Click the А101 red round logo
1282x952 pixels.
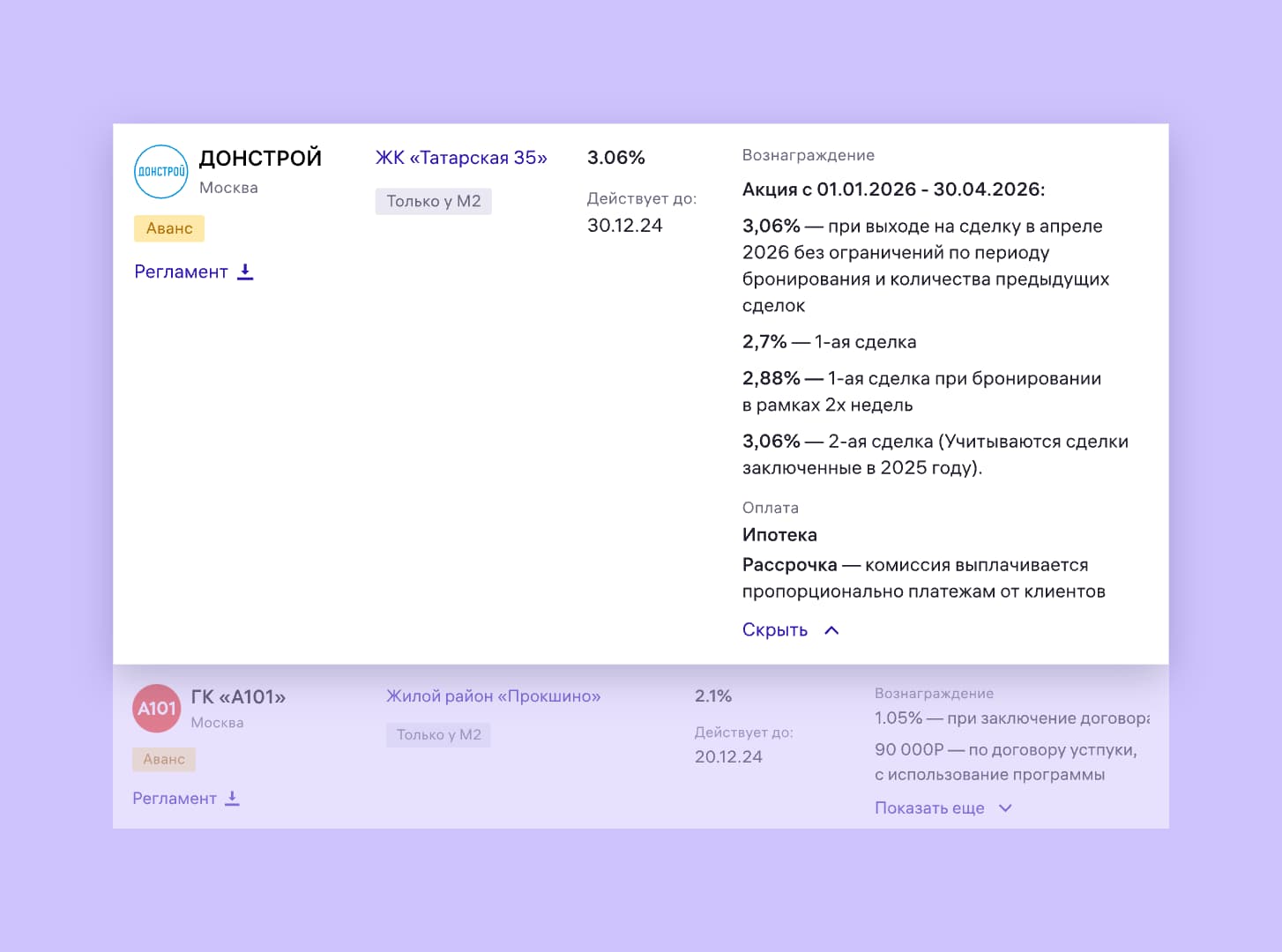click(x=157, y=709)
